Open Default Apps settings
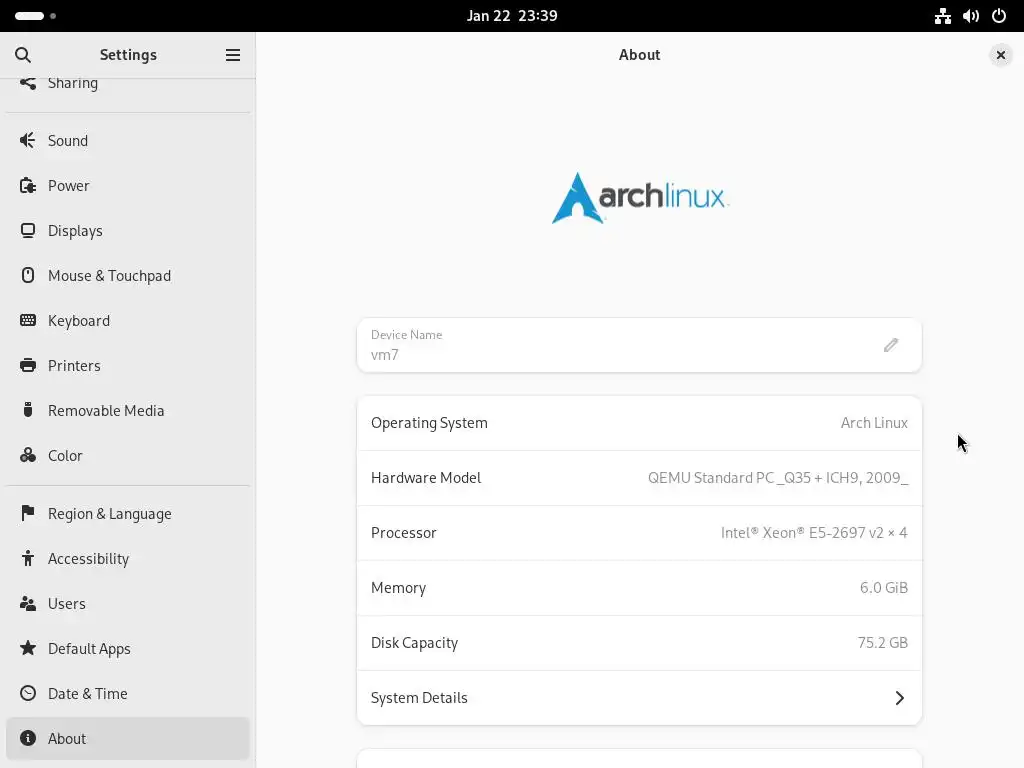 click(x=128, y=648)
